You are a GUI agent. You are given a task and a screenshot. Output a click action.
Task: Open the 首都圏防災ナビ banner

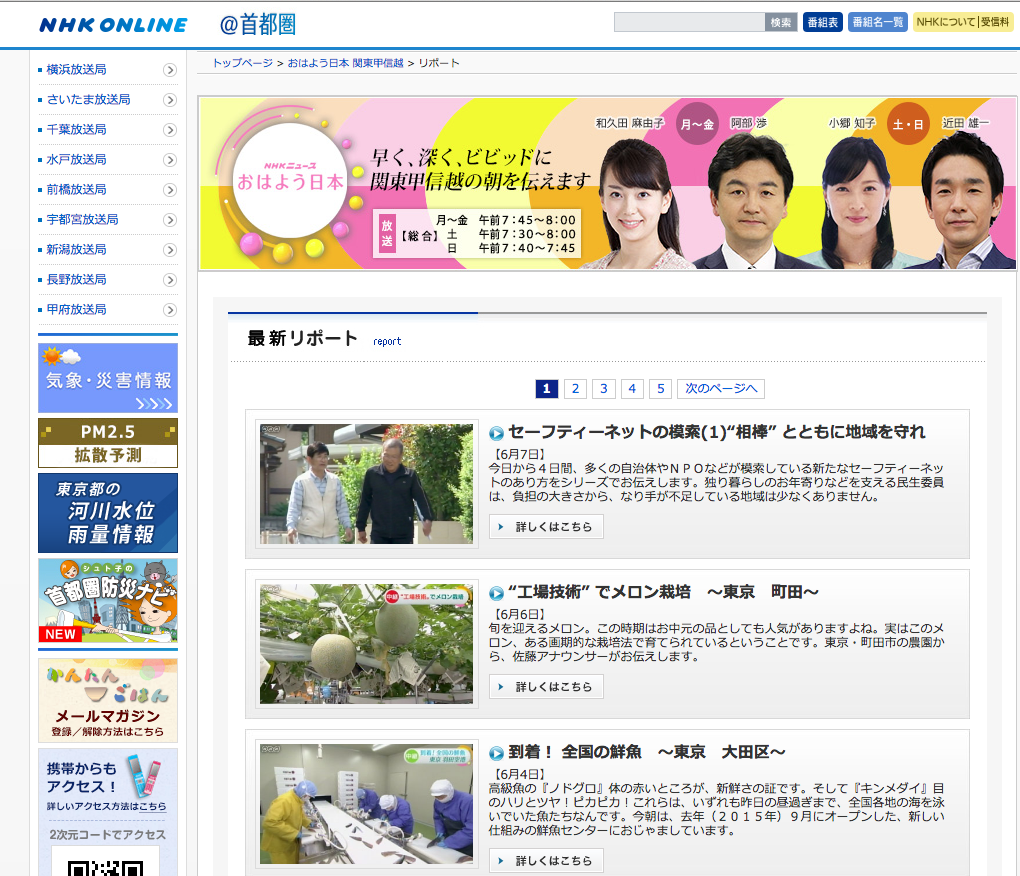pos(108,600)
